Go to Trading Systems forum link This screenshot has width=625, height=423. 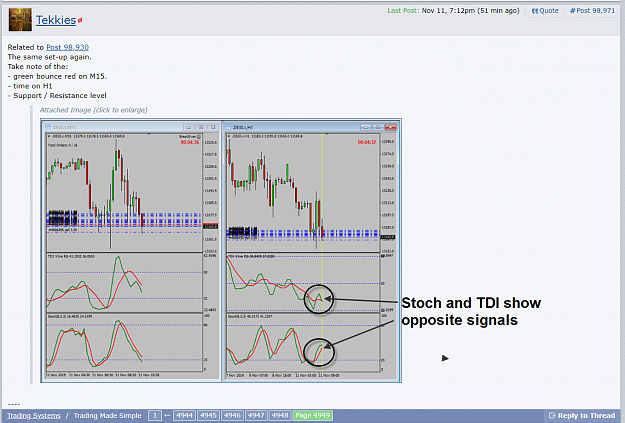pos(34,415)
